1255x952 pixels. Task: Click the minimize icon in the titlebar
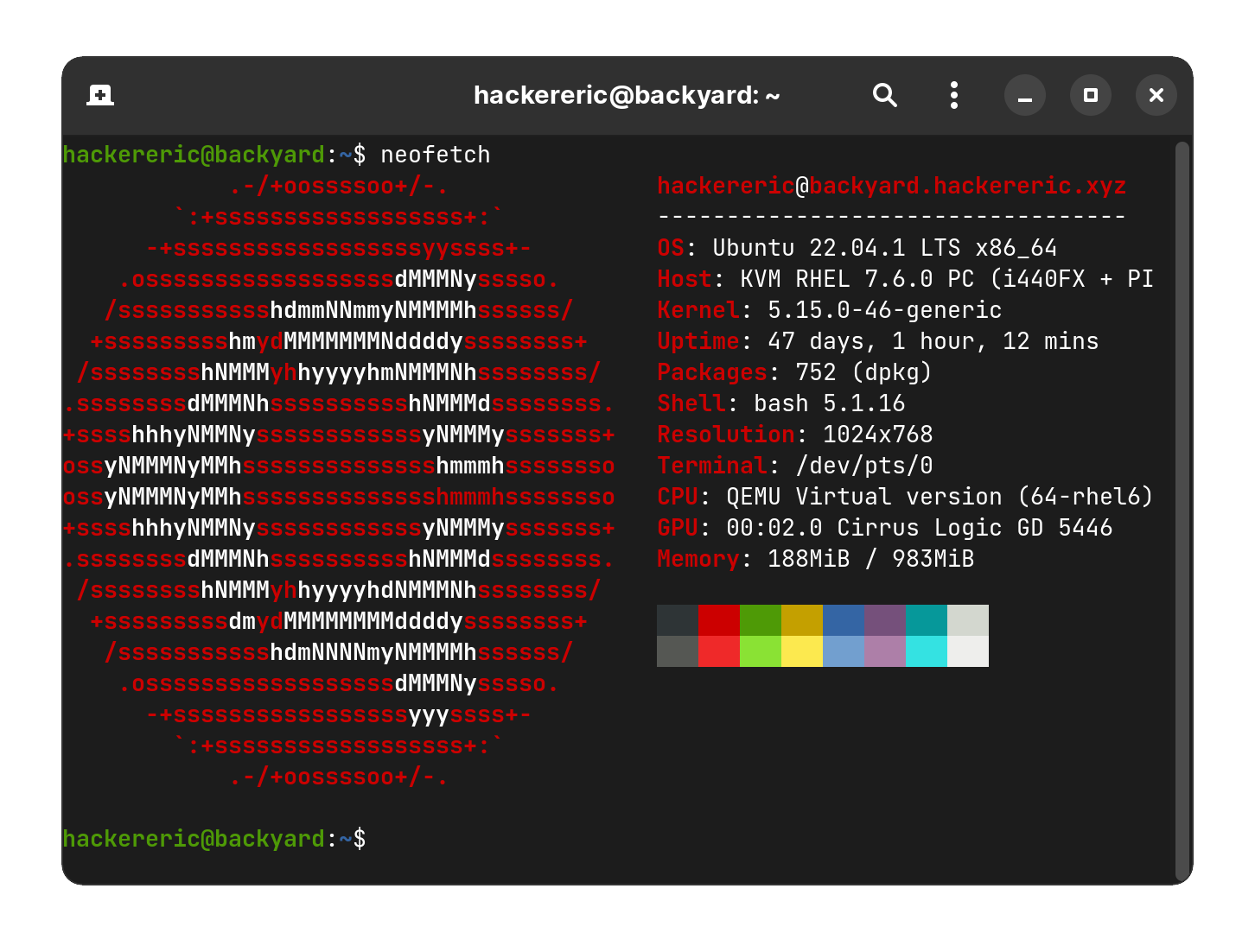click(1025, 95)
